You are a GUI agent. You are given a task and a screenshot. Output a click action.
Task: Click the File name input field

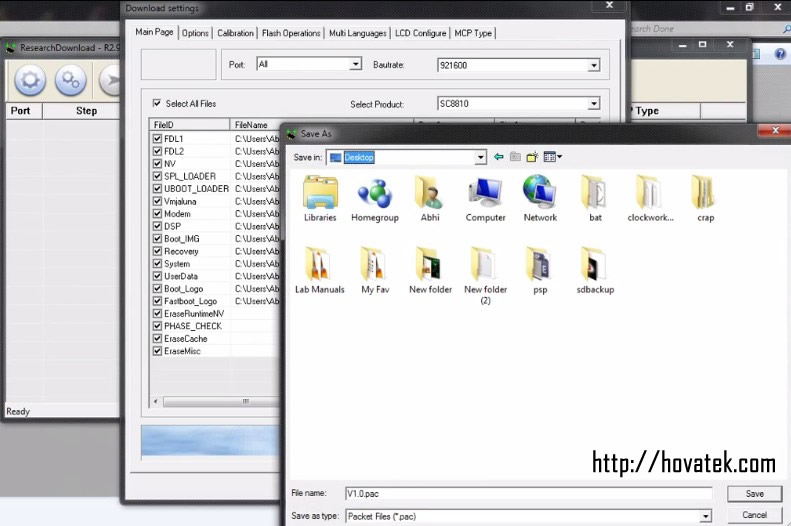pos(526,494)
